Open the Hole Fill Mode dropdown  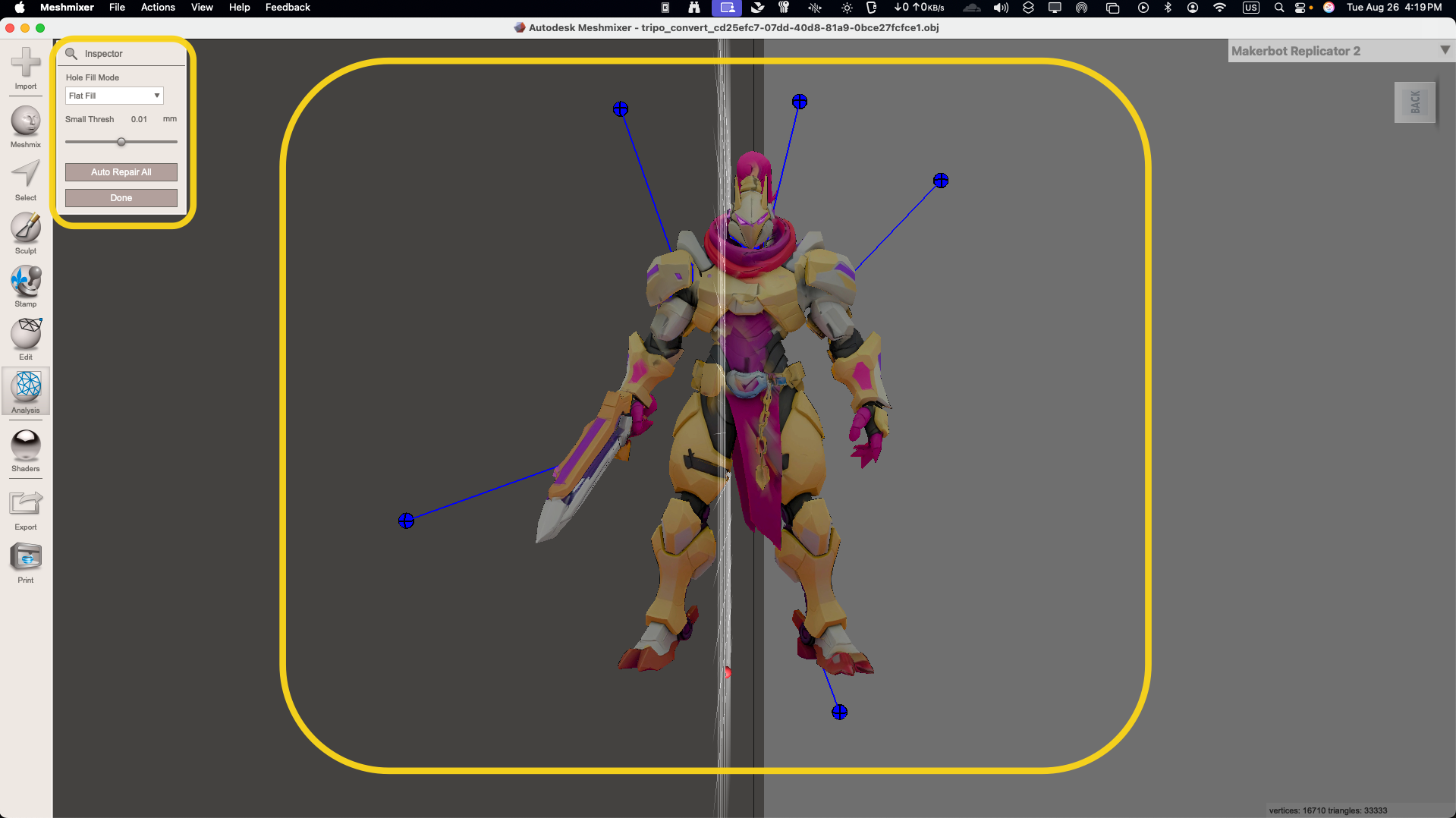click(115, 96)
